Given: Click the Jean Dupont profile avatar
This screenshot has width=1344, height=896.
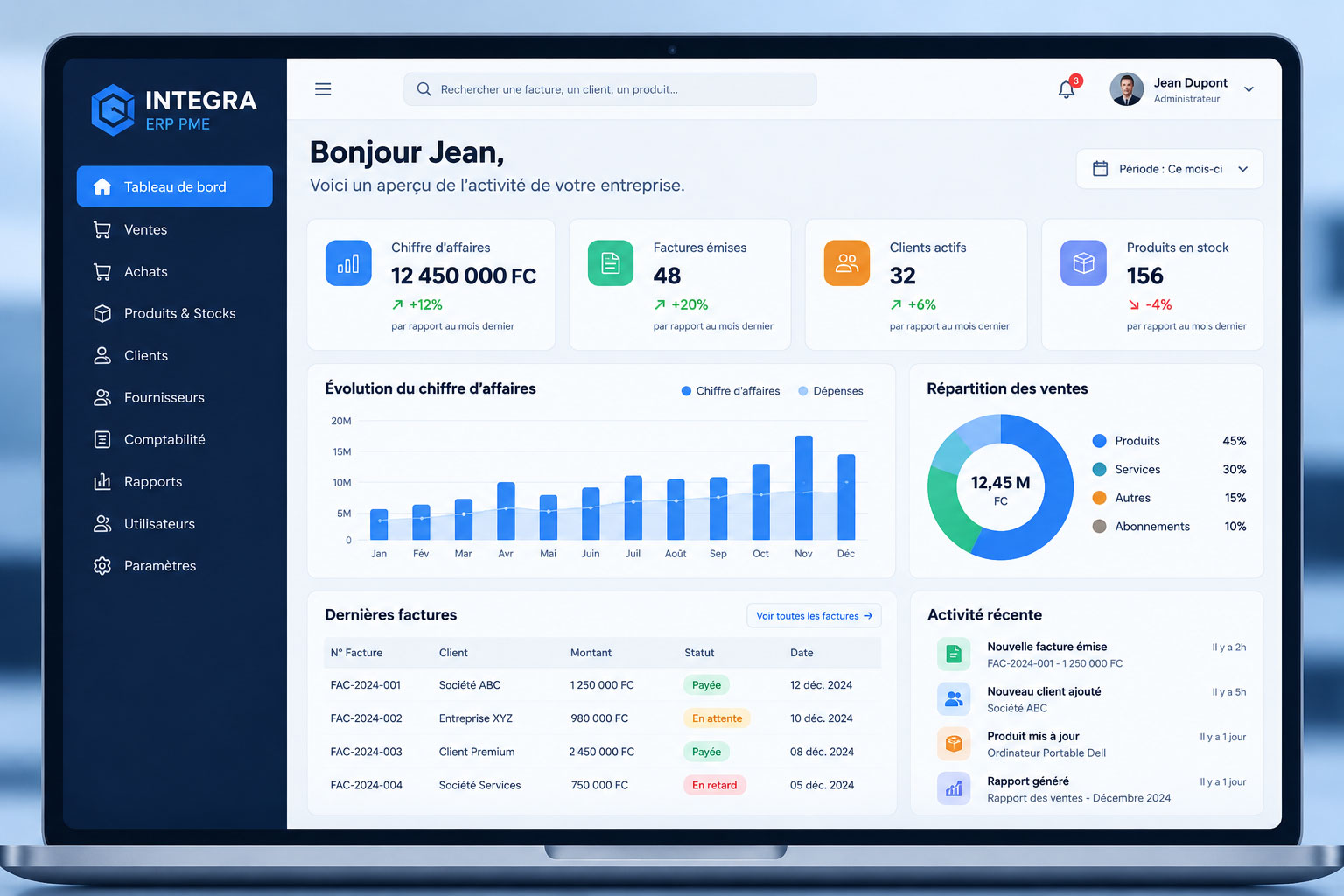Looking at the screenshot, I should [1127, 89].
